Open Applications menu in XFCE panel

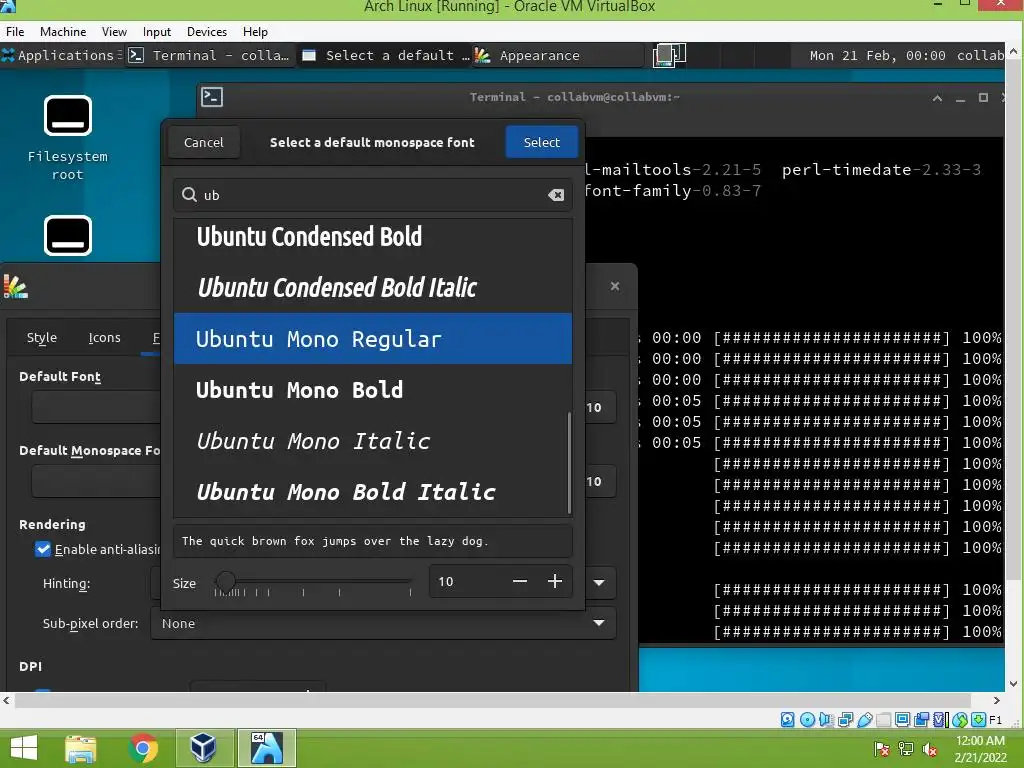(x=60, y=55)
